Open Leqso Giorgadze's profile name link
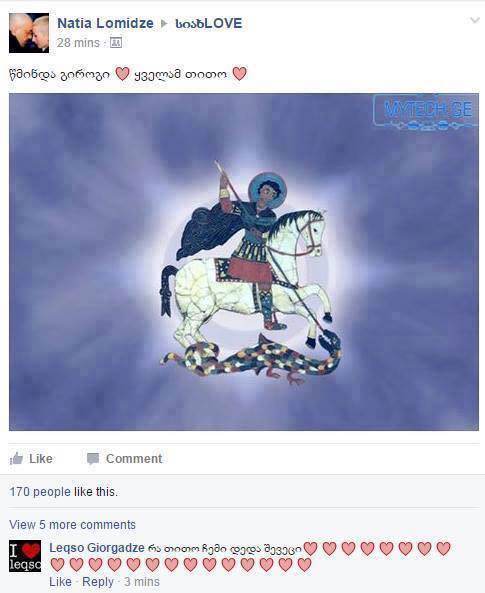Viewport: 485px width, 593px height. click(97, 548)
